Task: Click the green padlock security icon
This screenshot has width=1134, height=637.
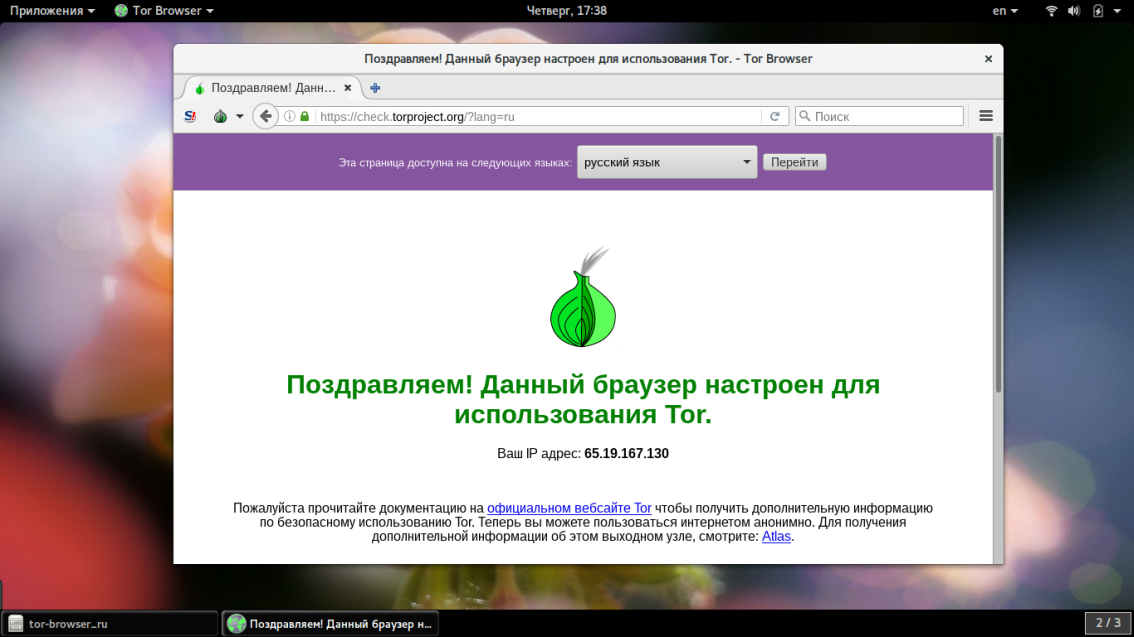Action: [304, 116]
